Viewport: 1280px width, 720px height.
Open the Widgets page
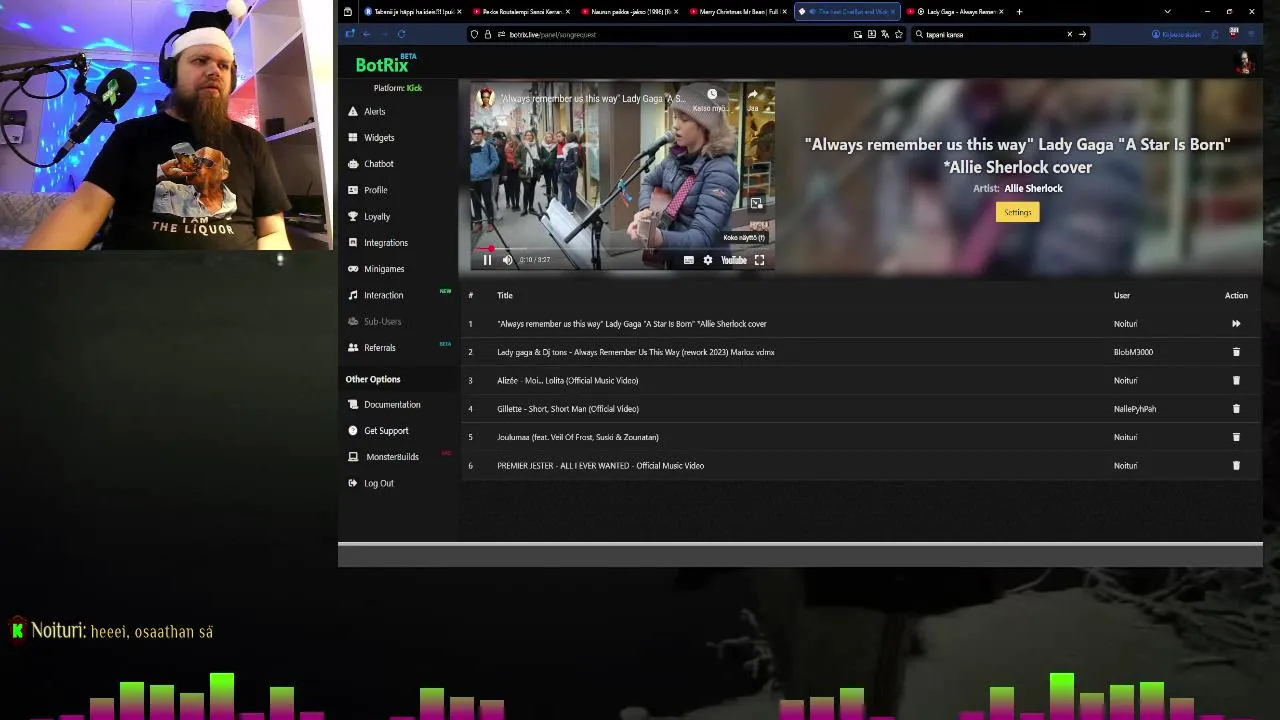point(379,138)
